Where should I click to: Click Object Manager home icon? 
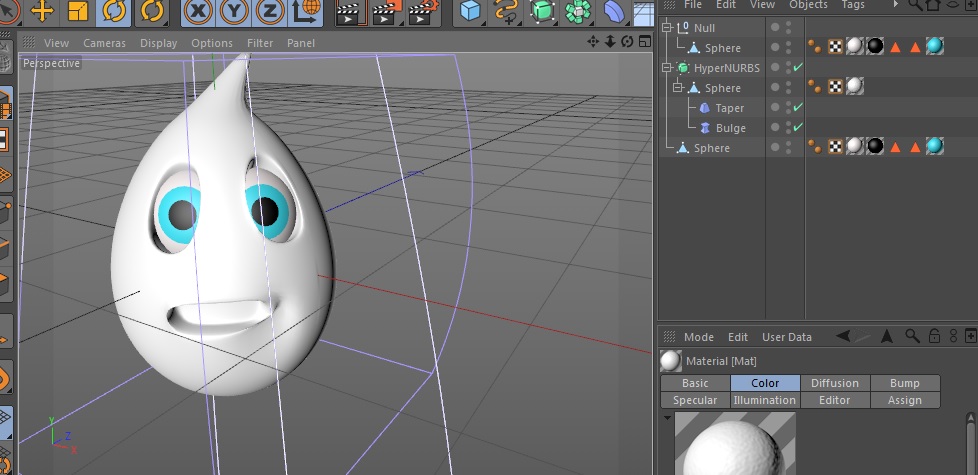click(933, 5)
